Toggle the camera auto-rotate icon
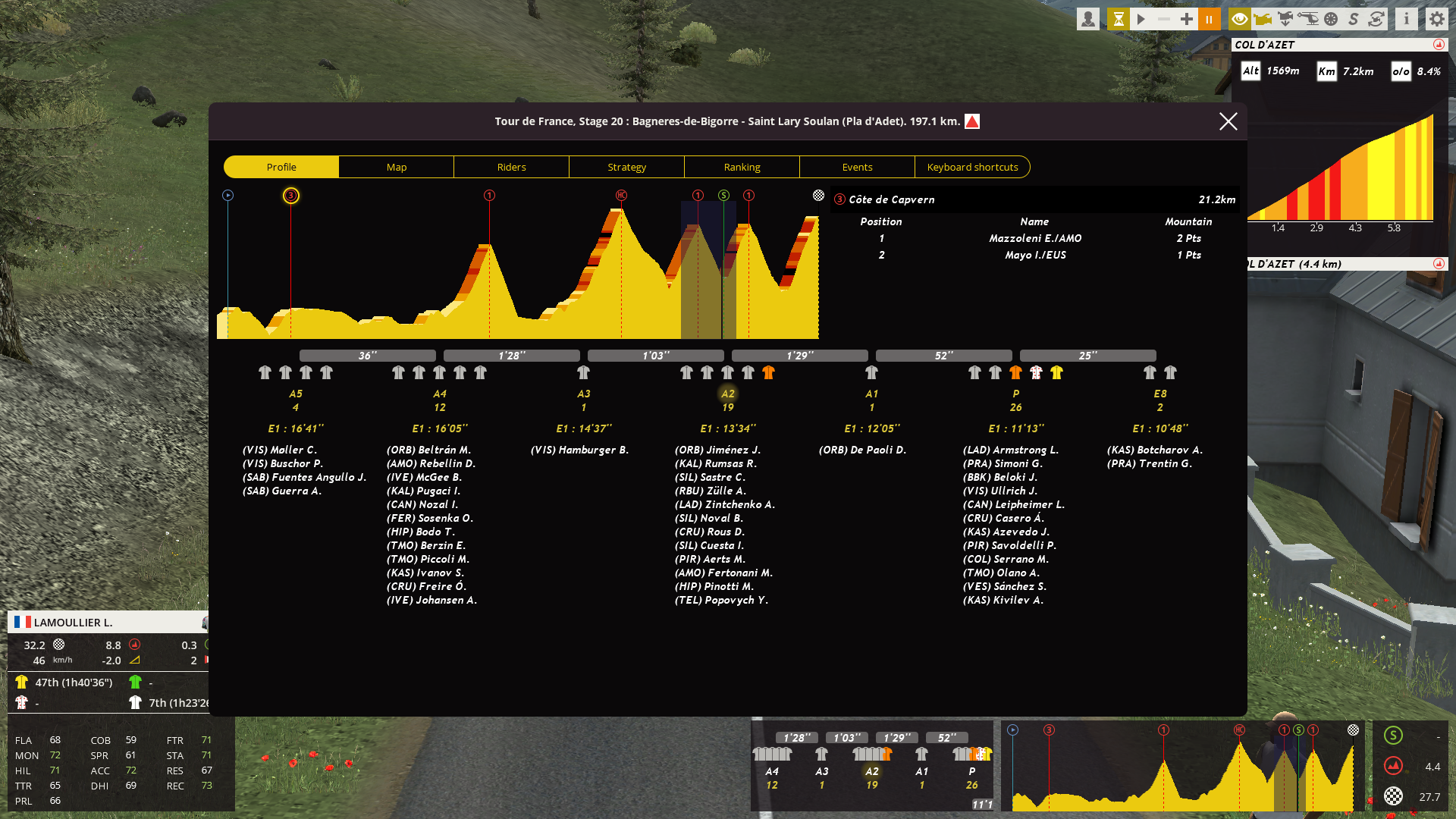This screenshot has width=1456, height=819. coord(1376,19)
